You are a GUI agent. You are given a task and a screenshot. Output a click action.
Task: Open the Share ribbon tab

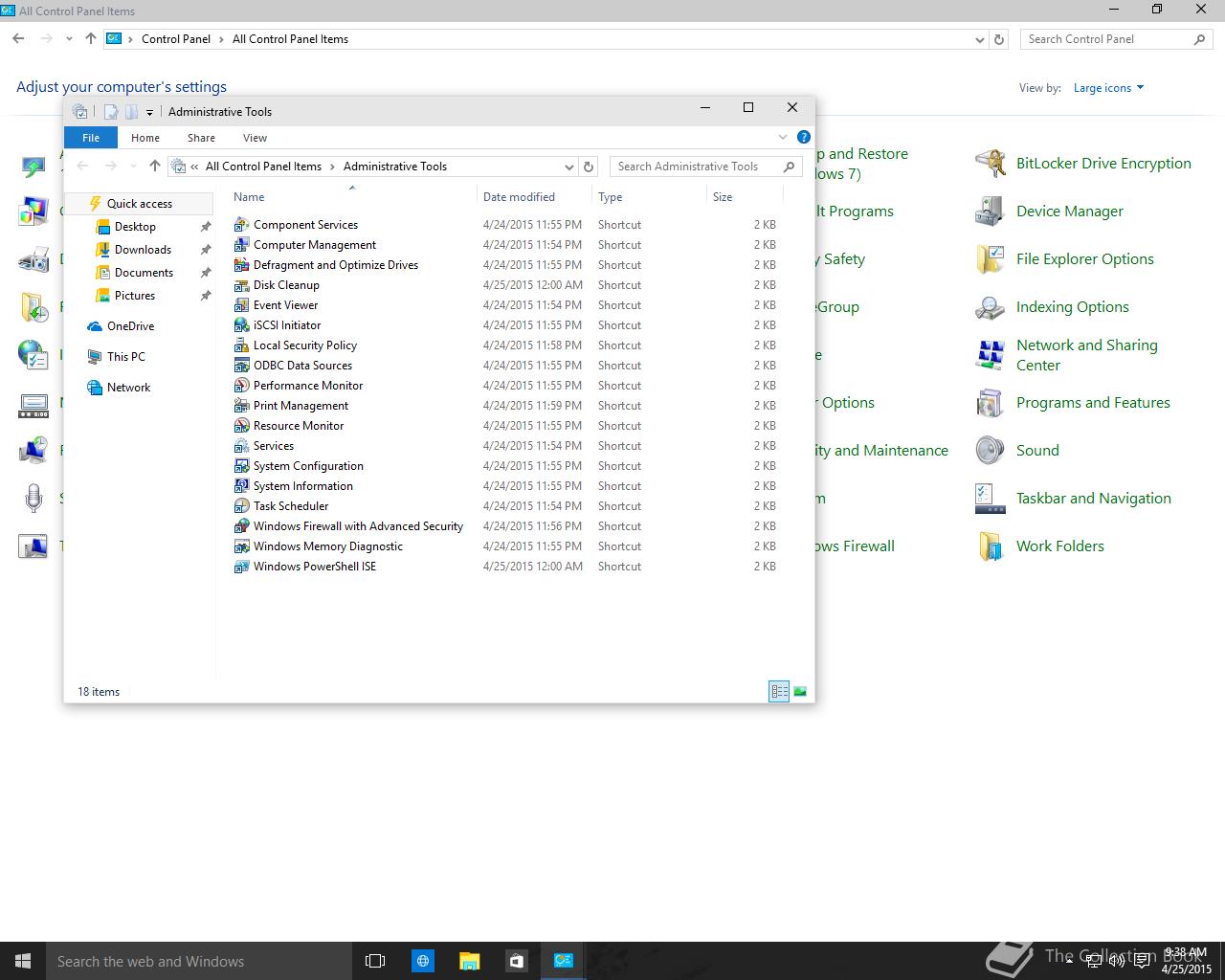tap(201, 138)
